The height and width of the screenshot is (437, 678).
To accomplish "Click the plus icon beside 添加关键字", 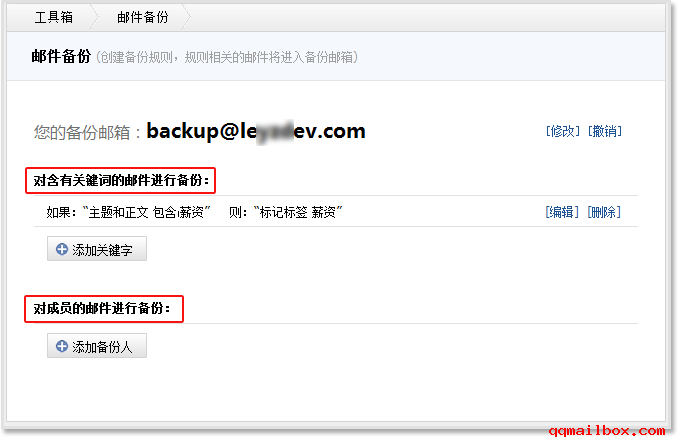I will point(62,249).
